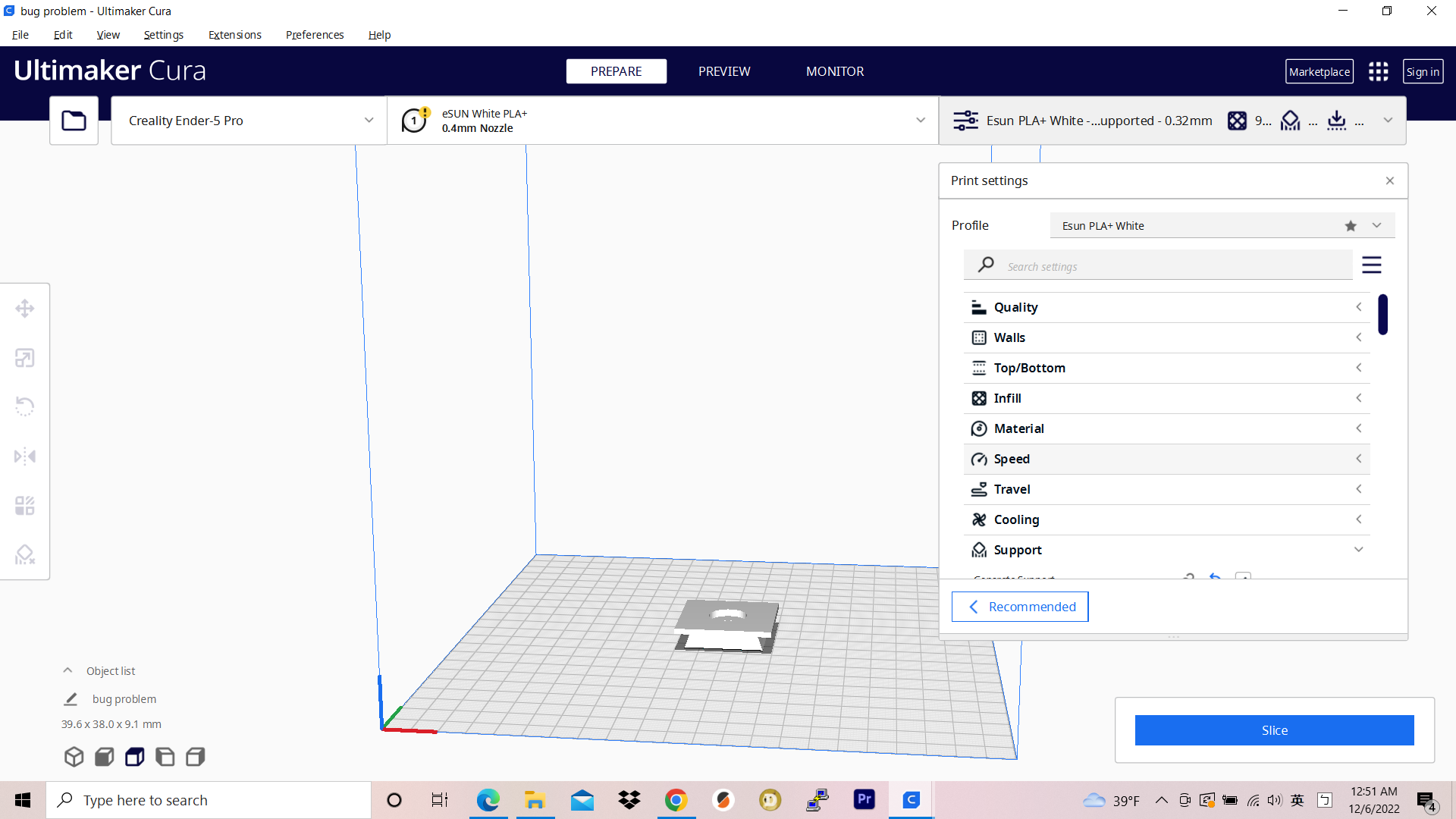Open the application switcher grid icon

(x=1378, y=71)
